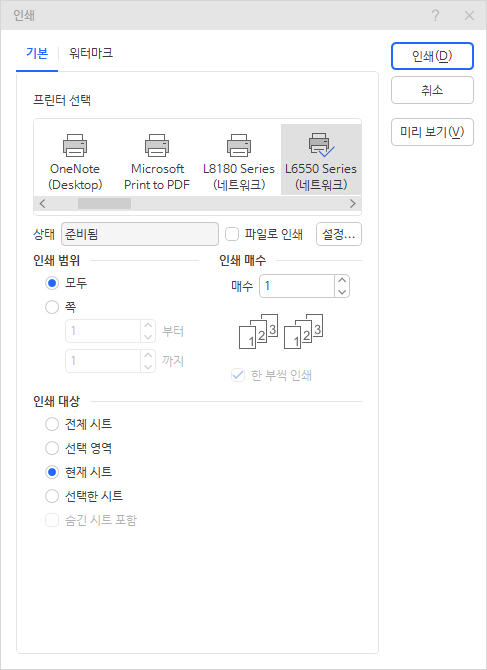487x670 pixels.
Task: Increase the 매수 copies count arrow
Action: point(342,280)
